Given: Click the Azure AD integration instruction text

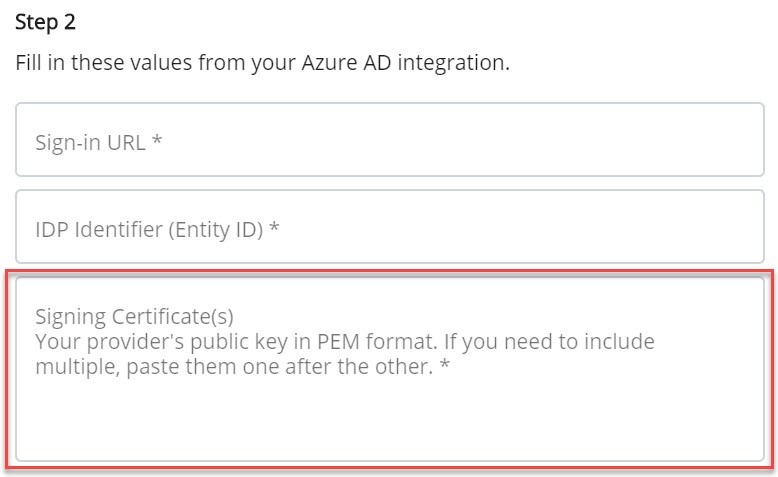Looking at the screenshot, I should 262,64.
